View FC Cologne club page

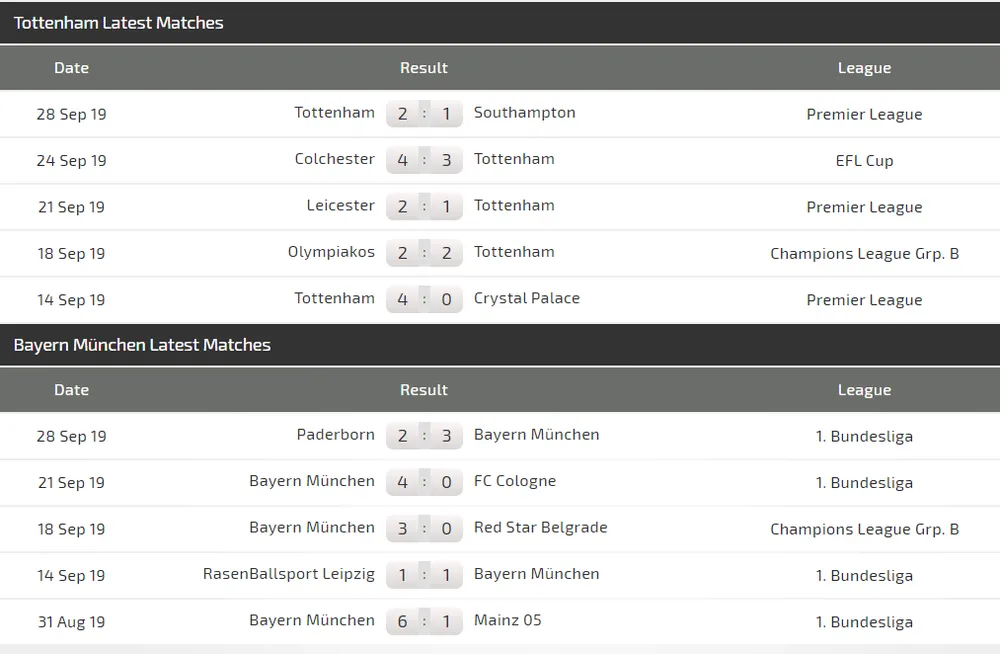(515, 481)
